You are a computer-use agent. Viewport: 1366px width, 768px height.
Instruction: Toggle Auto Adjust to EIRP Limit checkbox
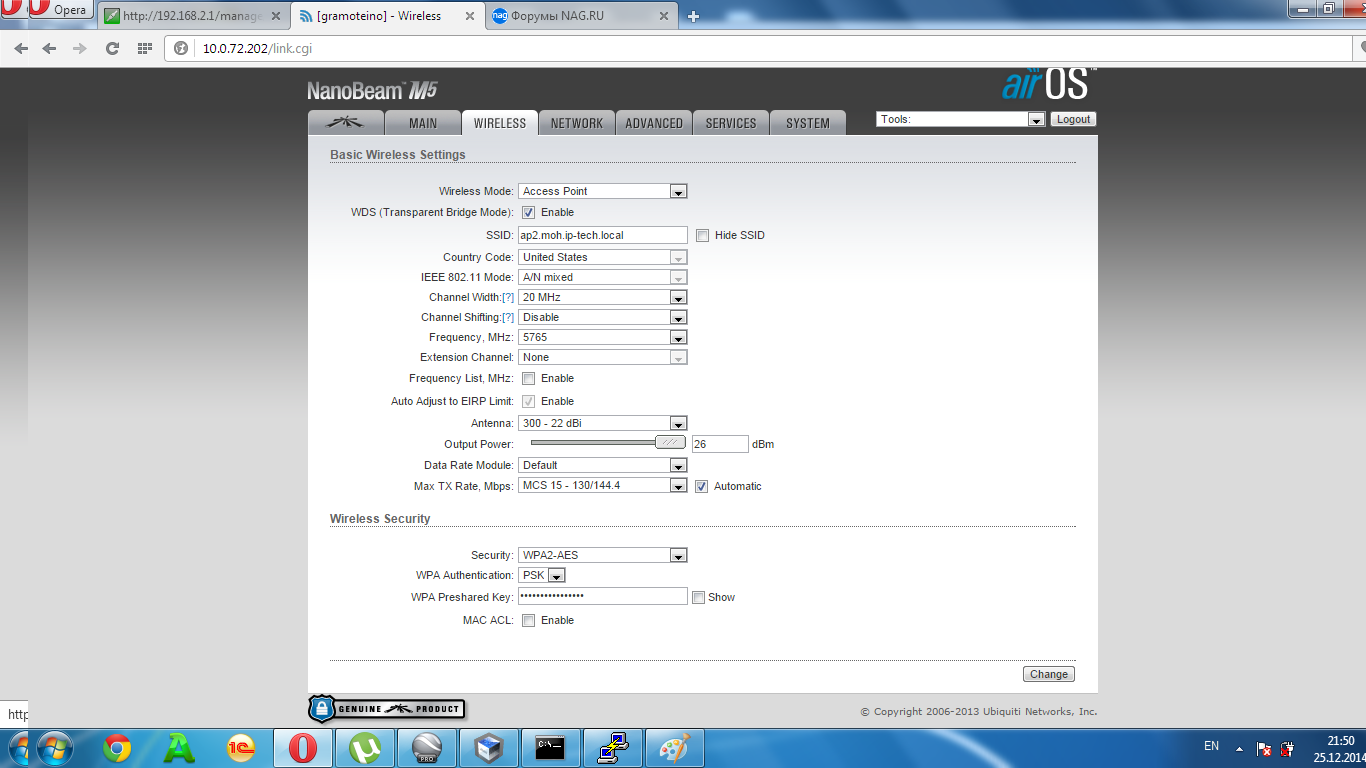pyautogui.click(x=529, y=401)
